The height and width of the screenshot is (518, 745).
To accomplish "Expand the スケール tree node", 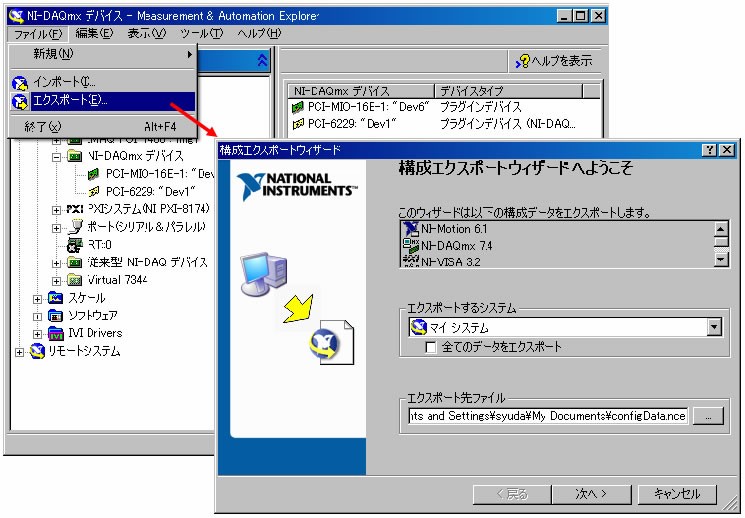I will click(37, 299).
